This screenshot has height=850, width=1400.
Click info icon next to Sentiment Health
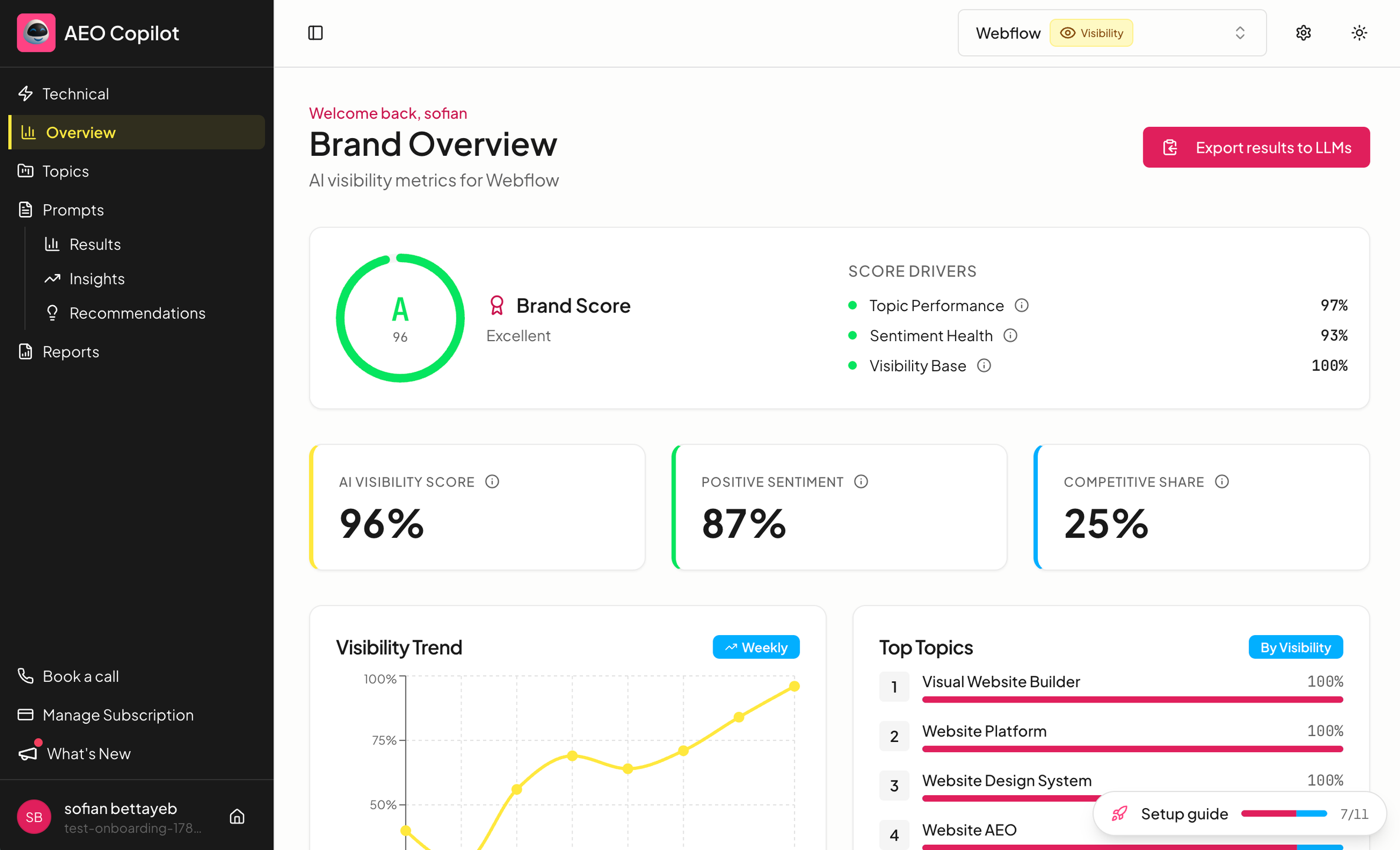coord(1011,335)
